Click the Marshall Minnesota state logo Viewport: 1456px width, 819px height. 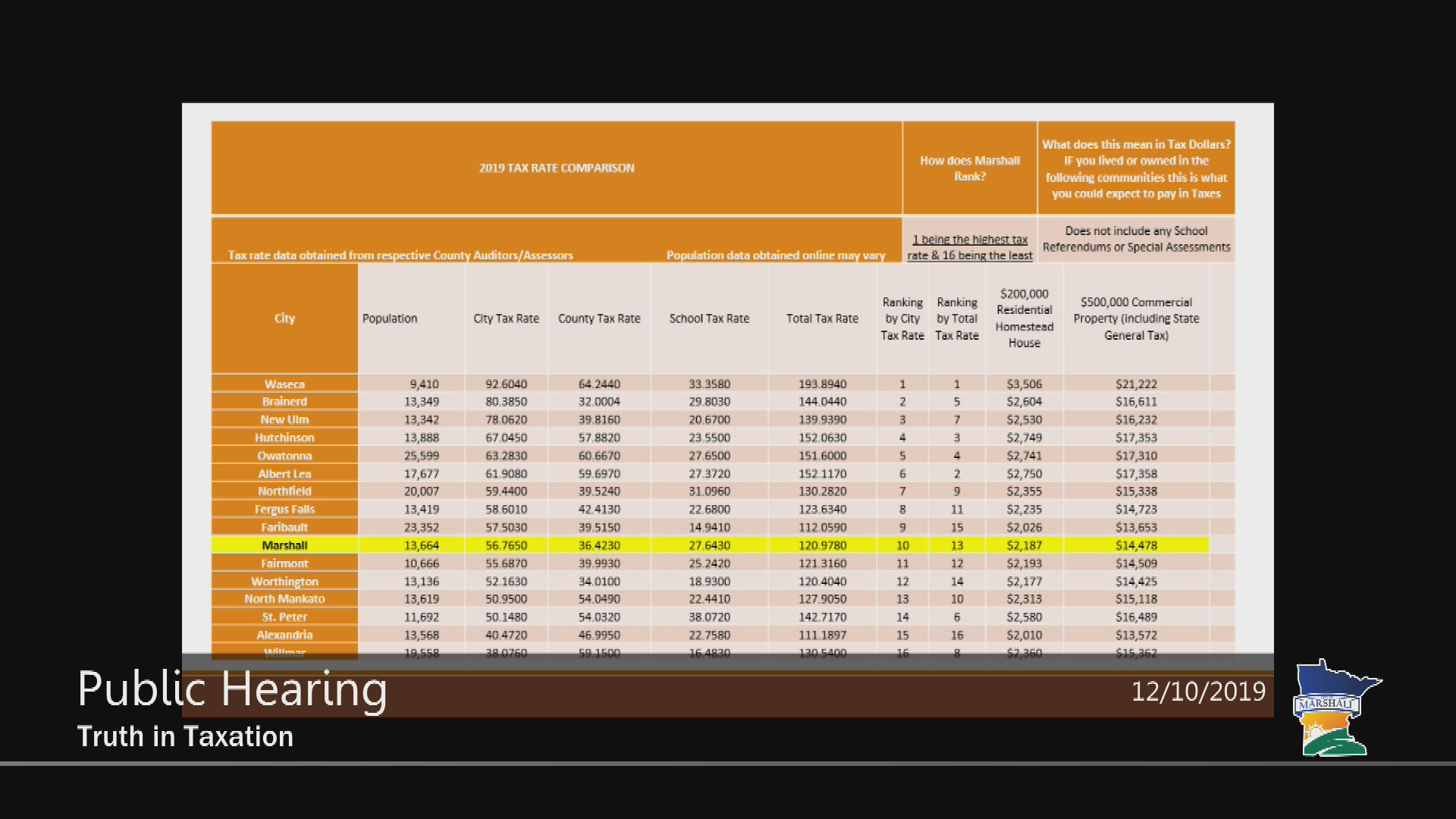[1336, 708]
